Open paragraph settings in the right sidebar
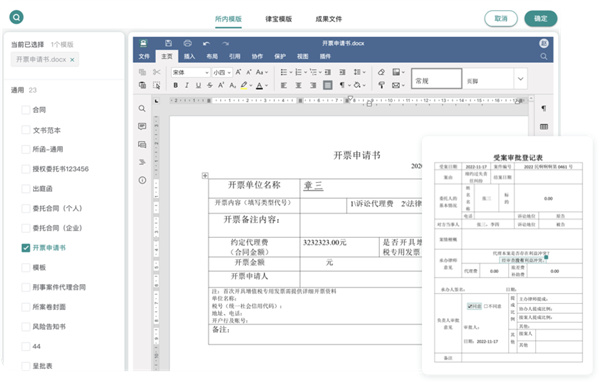Screen dimensions: 600x383 click(544, 109)
